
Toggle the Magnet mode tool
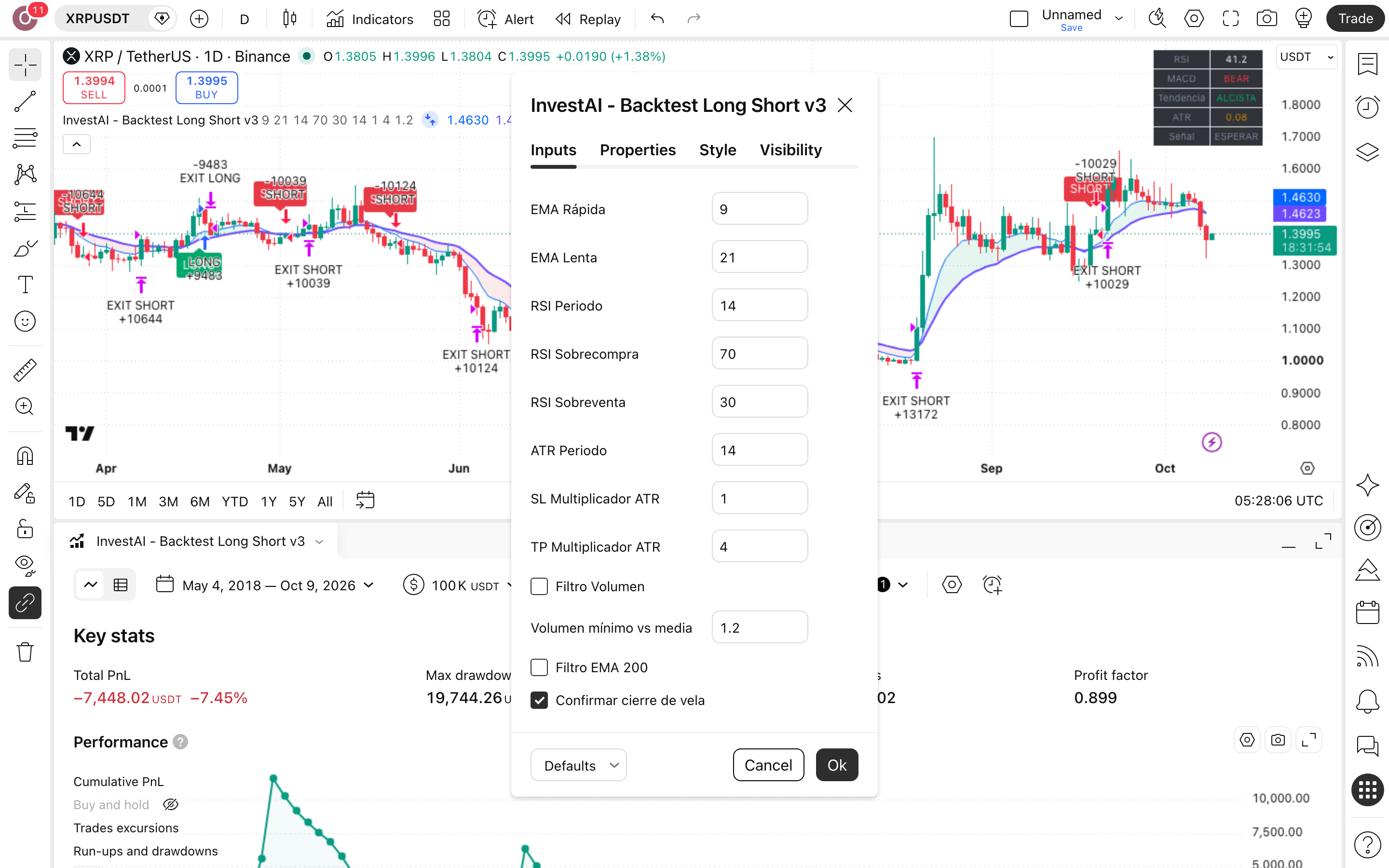pyautogui.click(x=25, y=456)
